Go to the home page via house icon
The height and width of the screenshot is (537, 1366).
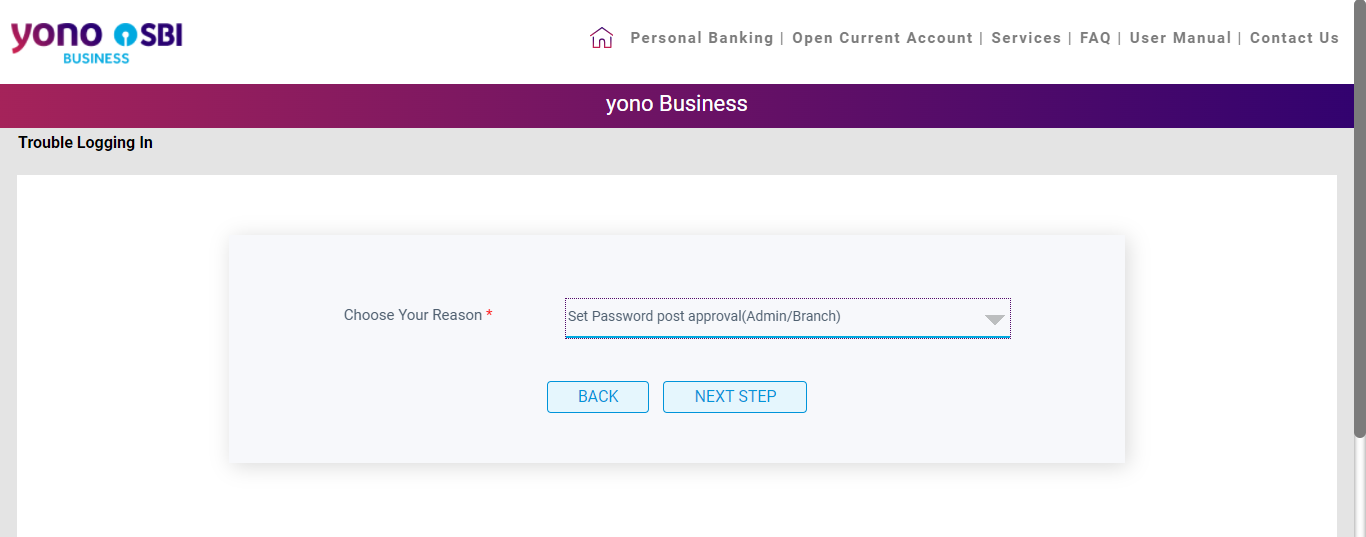pos(601,38)
